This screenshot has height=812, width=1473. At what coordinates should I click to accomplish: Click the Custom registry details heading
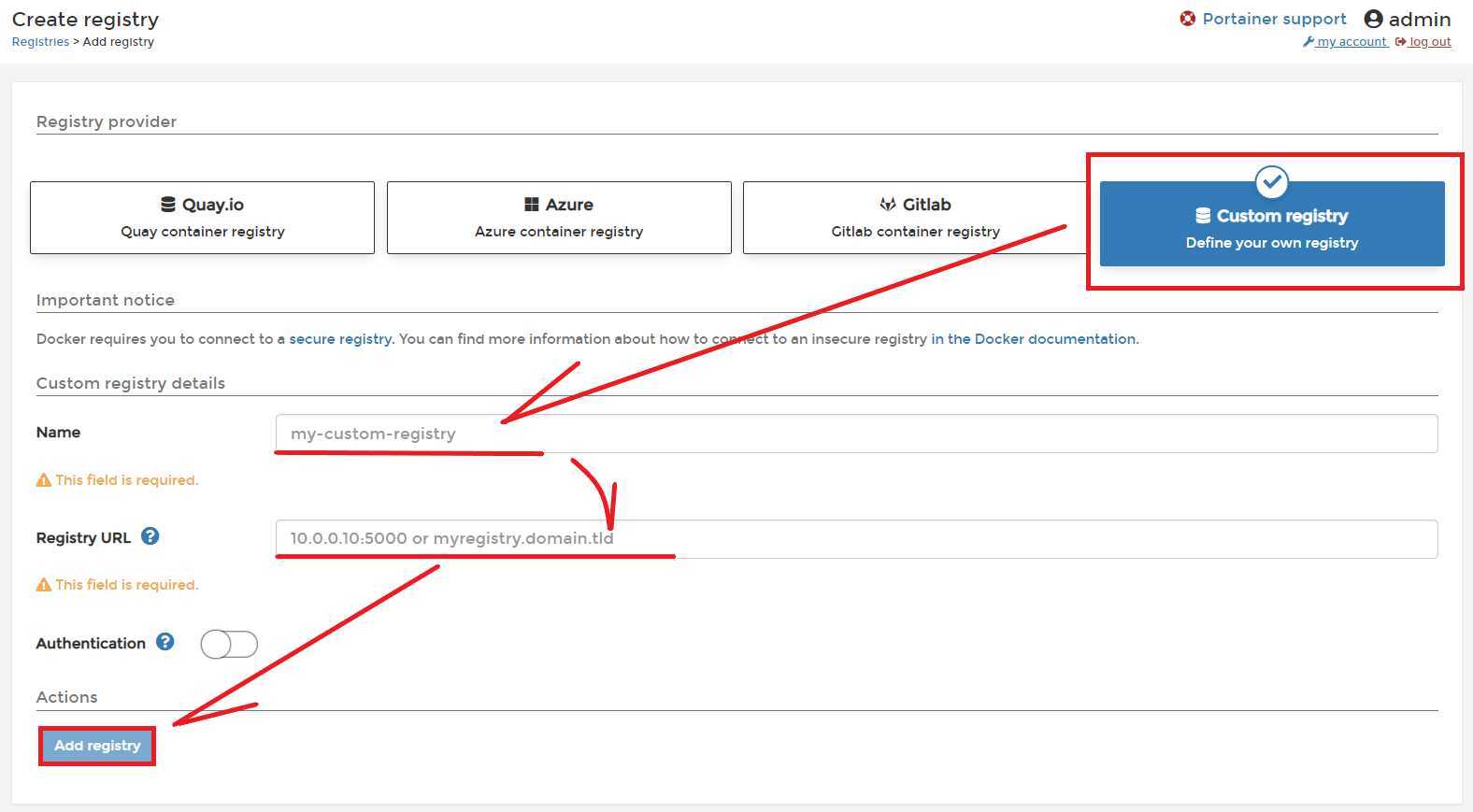(131, 383)
